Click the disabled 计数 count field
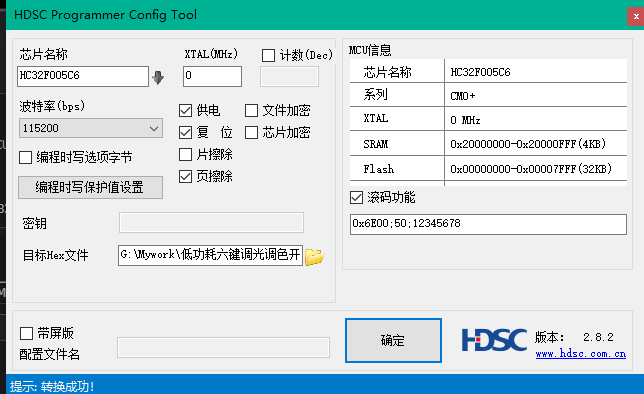 click(289, 76)
